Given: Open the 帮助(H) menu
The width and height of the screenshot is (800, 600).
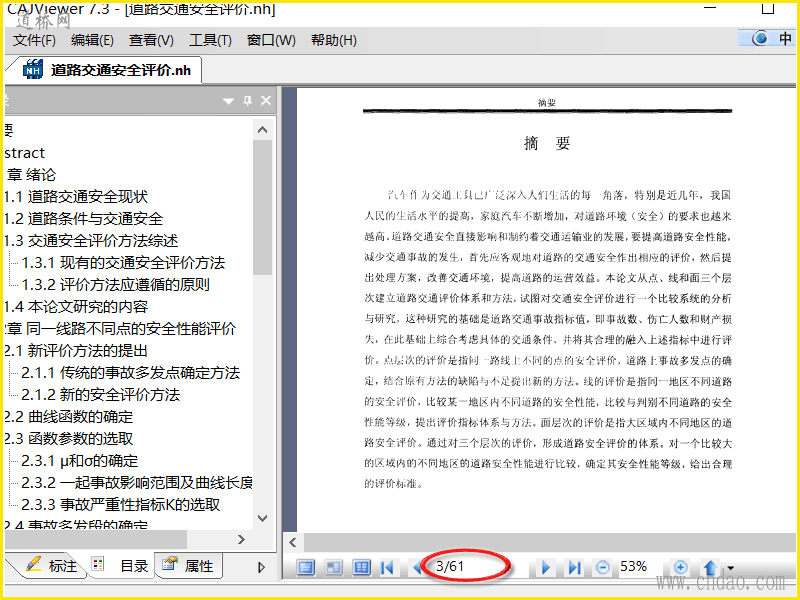Looking at the screenshot, I should [334, 40].
